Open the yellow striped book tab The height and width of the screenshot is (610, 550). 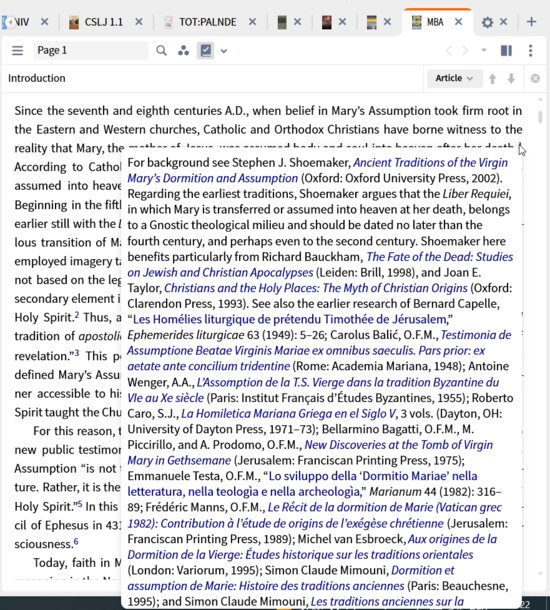[372, 22]
